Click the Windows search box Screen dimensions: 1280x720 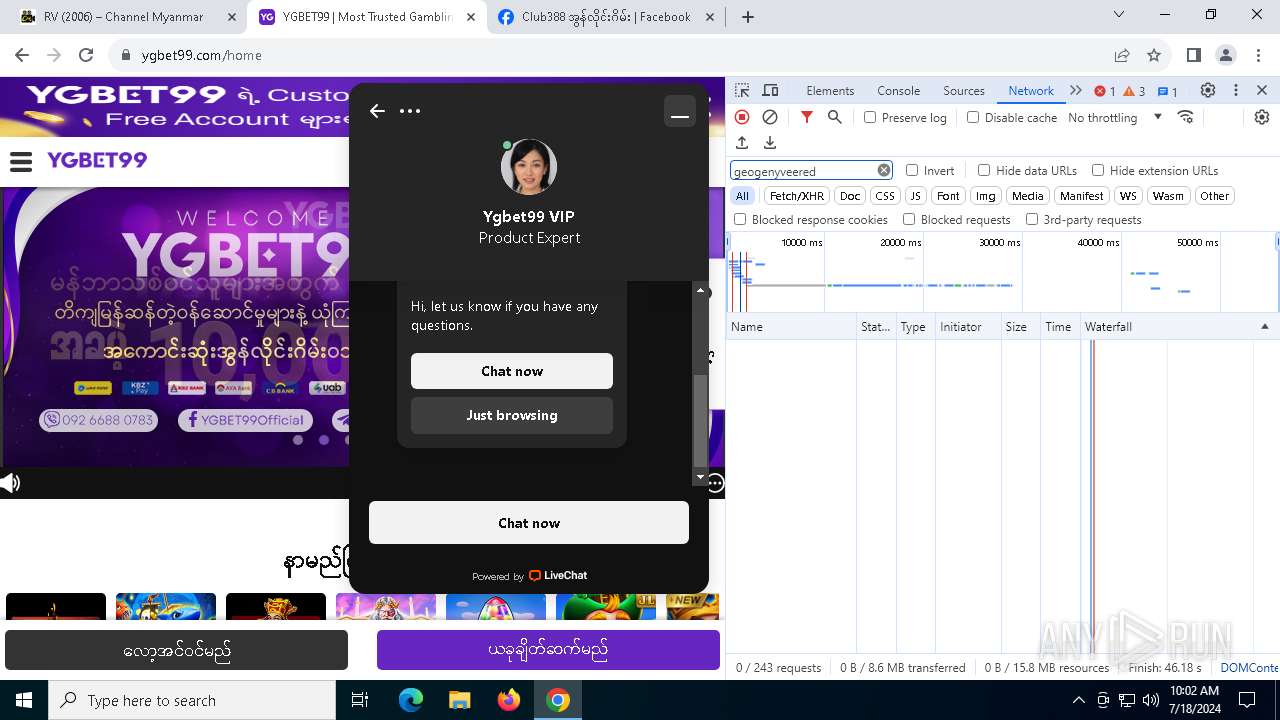pyautogui.click(x=193, y=700)
